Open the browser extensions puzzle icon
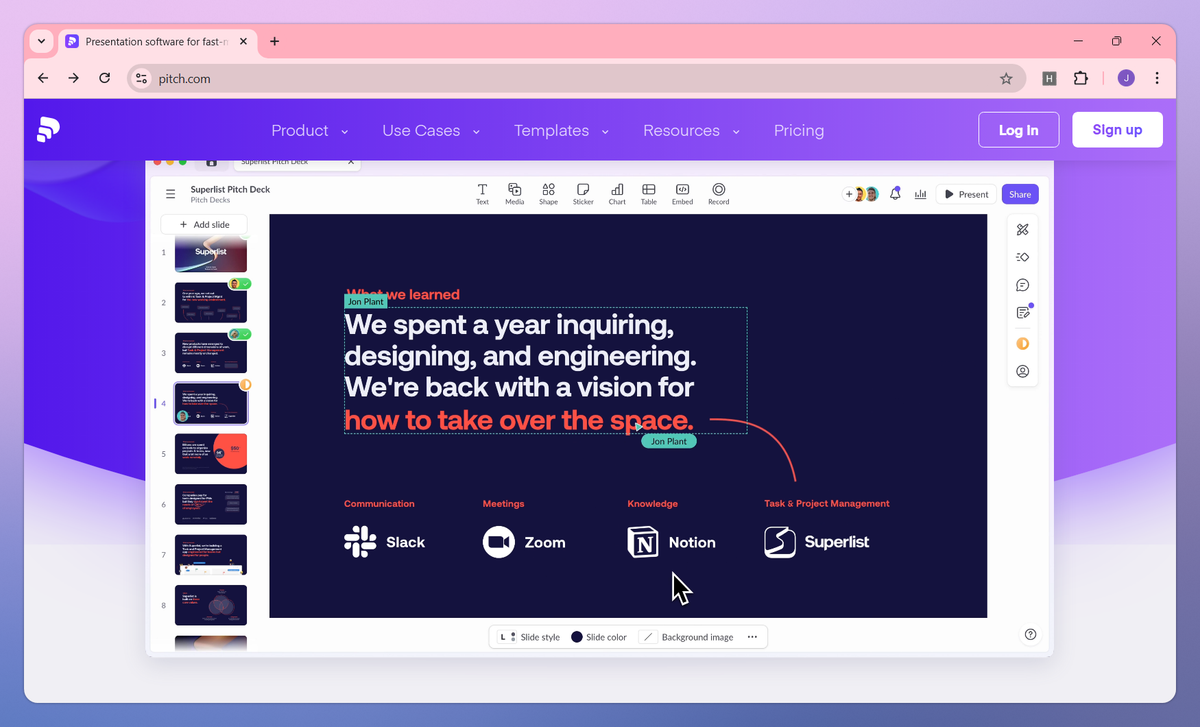The width and height of the screenshot is (1200, 727). click(1081, 78)
